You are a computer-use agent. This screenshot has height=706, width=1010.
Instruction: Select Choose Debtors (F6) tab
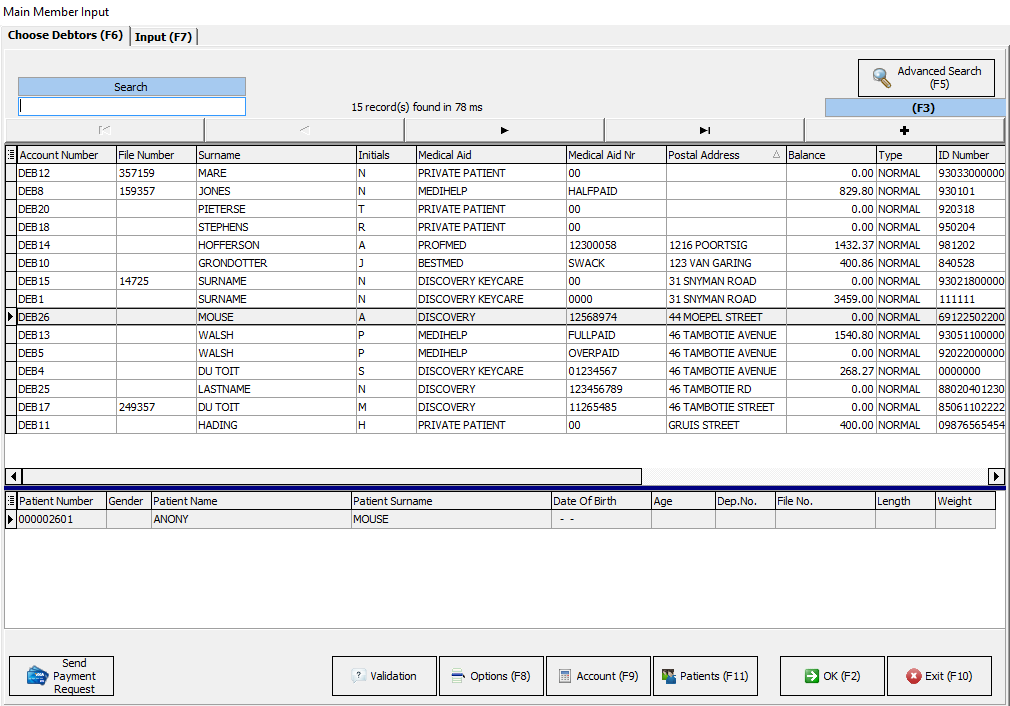click(x=66, y=36)
